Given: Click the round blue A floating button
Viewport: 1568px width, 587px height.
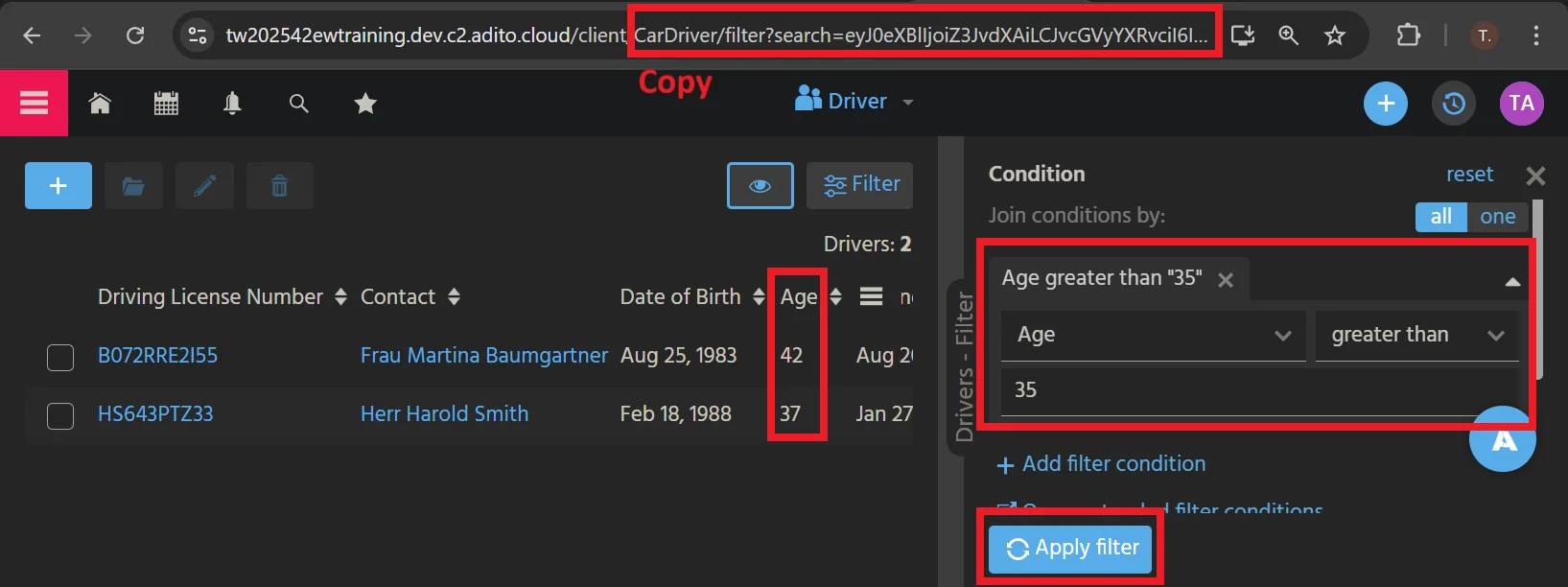Looking at the screenshot, I should [x=1503, y=438].
